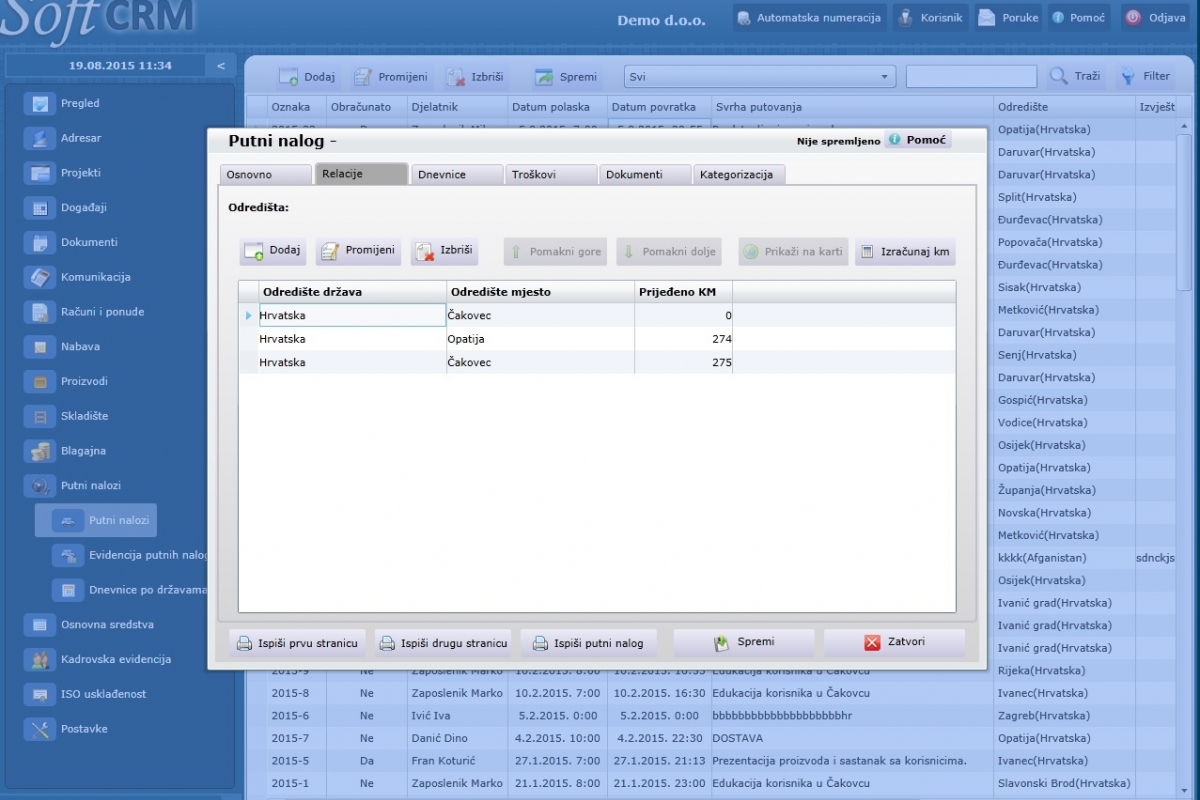Image resolution: width=1200 pixels, height=800 pixels.
Task: Click the Odredište column header in main list
Action: (1064, 107)
